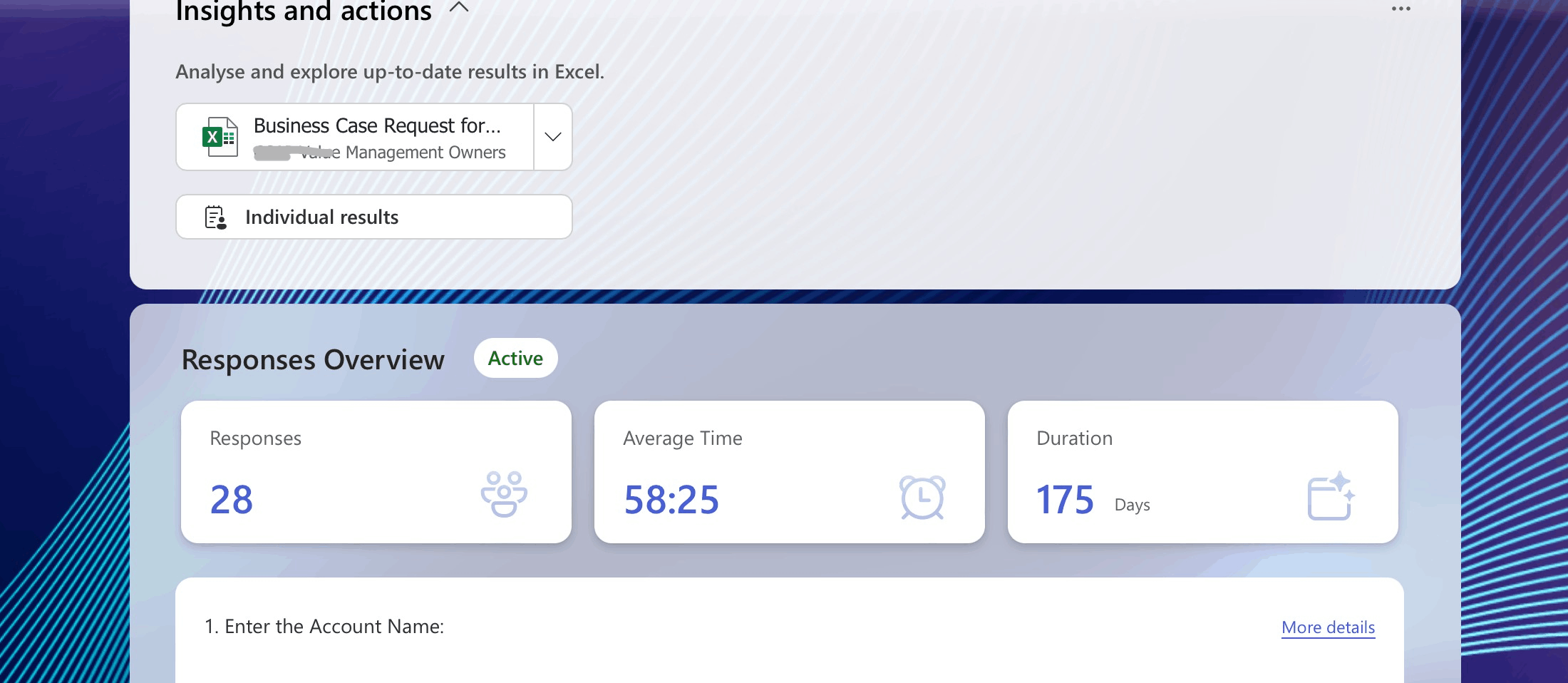Open Business Case Request workbook in Excel
The height and width of the screenshot is (683, 1568).
tap(355, 137)
